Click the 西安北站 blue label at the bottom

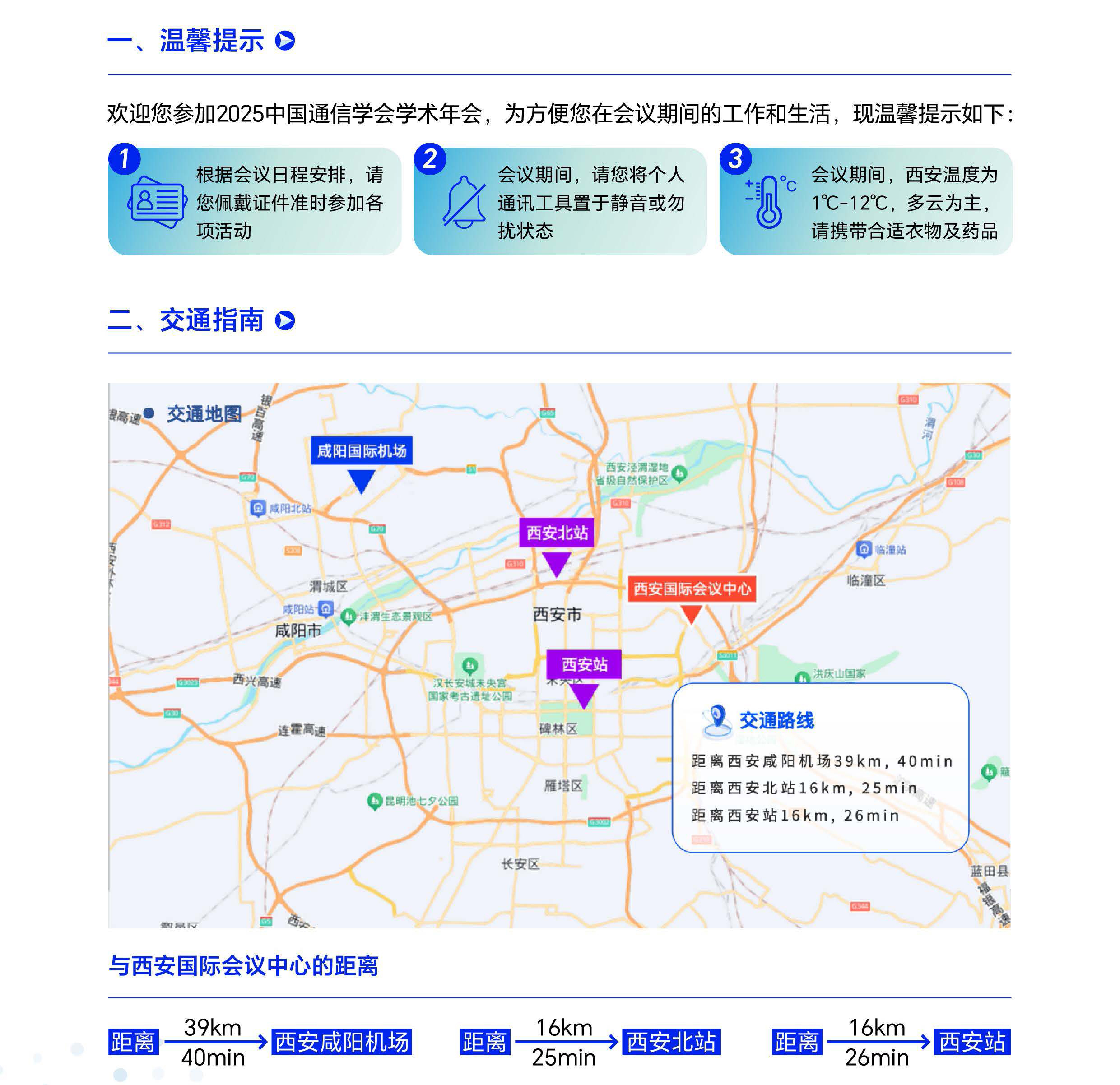coord(671,1042)
